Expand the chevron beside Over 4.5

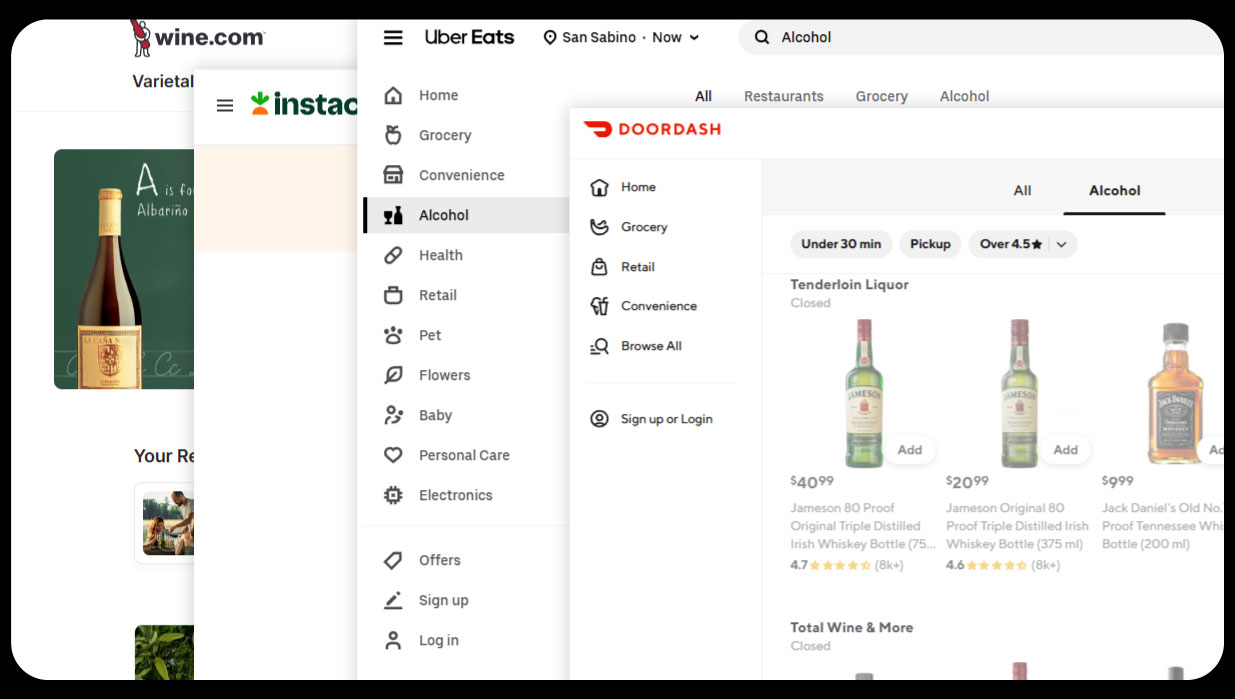(x=1061, y=244)
